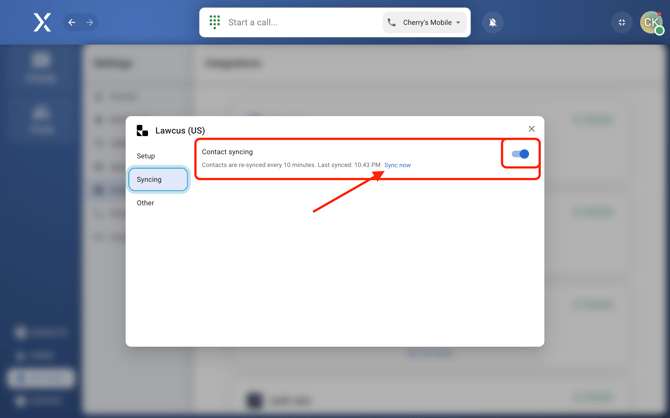Expand the Cherry's Mobile device dropdown

427,22
